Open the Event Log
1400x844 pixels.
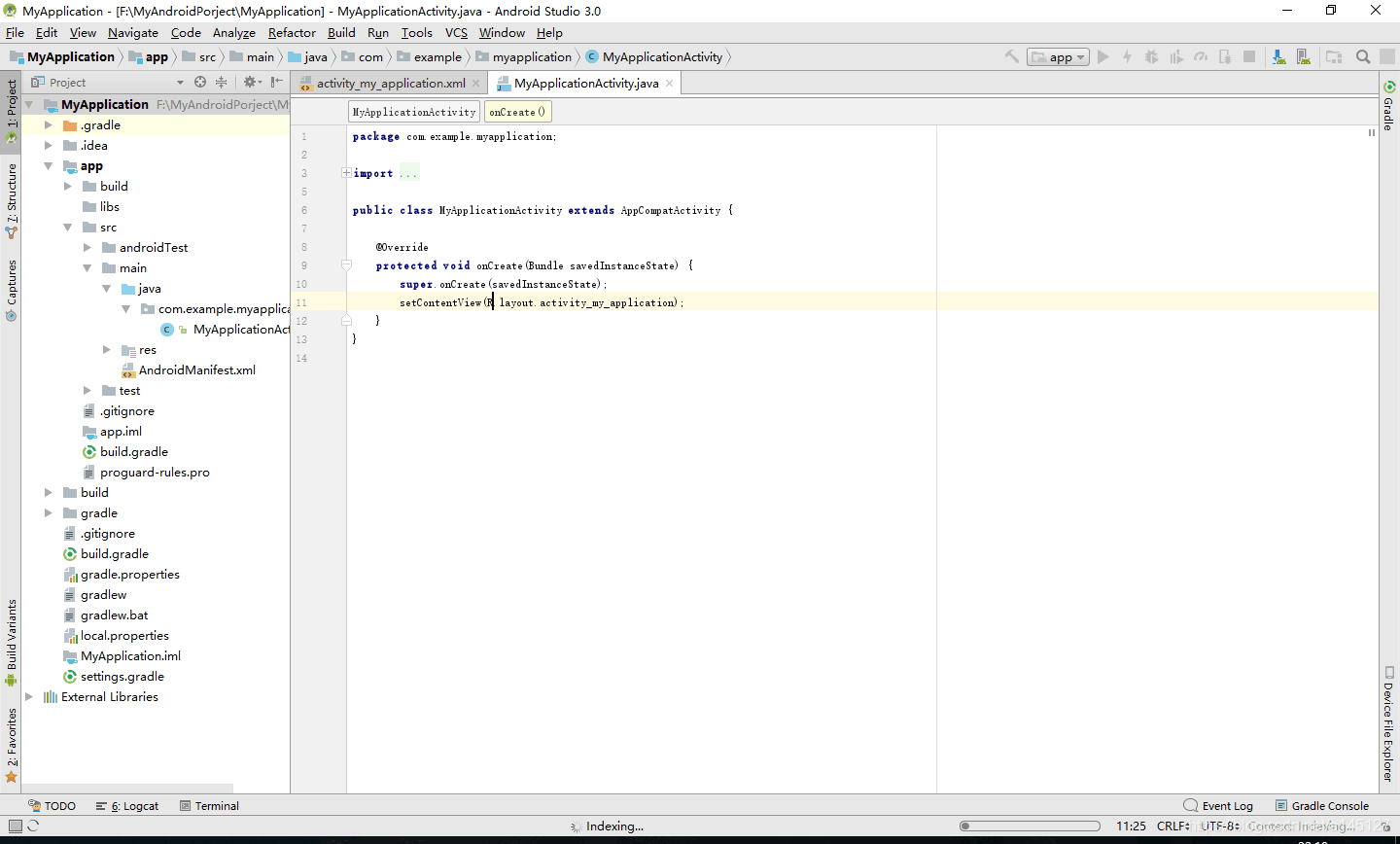coord(1218,806)
